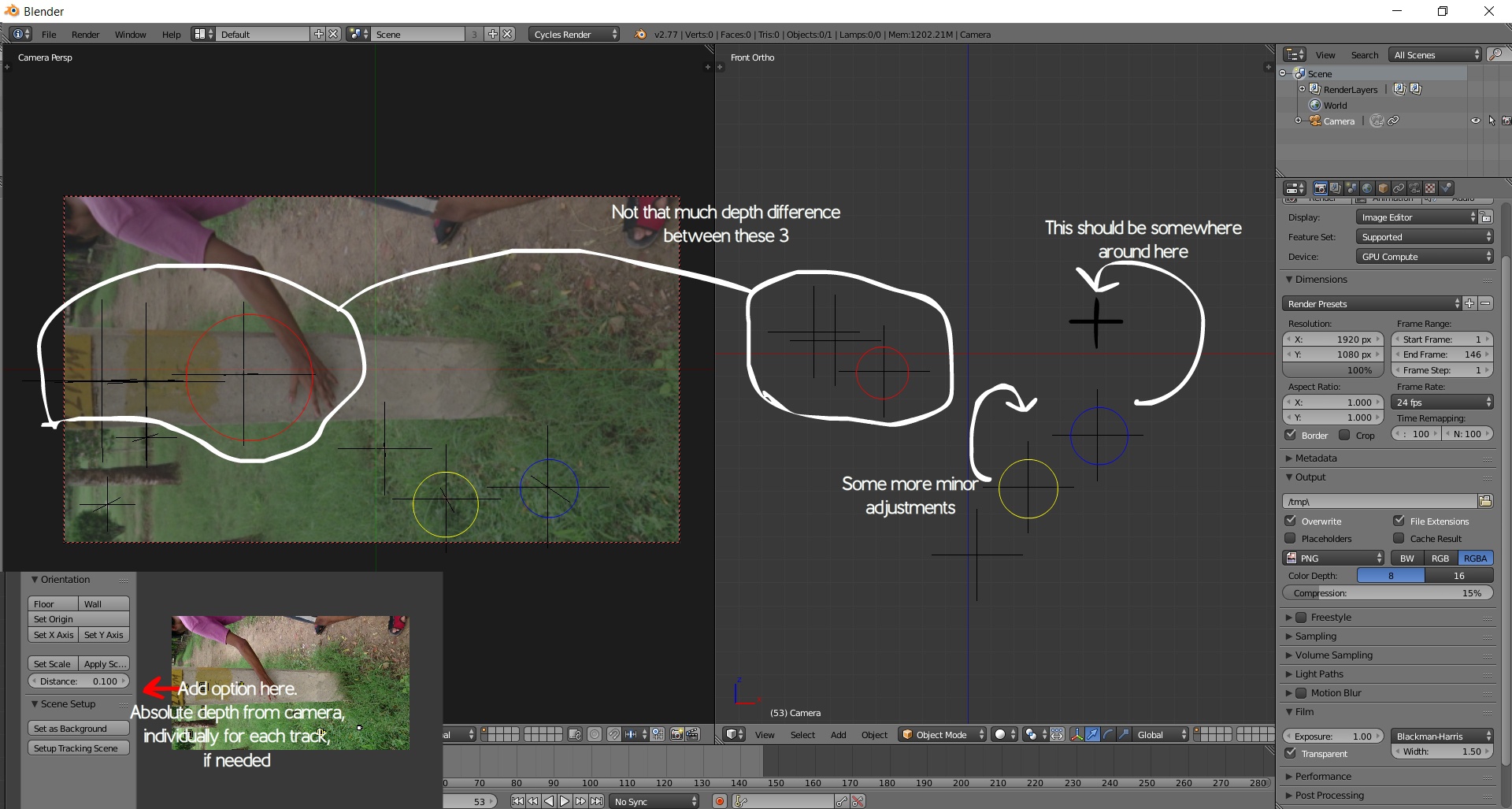The image size is (1512, 809).
Task: Enable the Crop checkbox
Action: (1345, 435)
